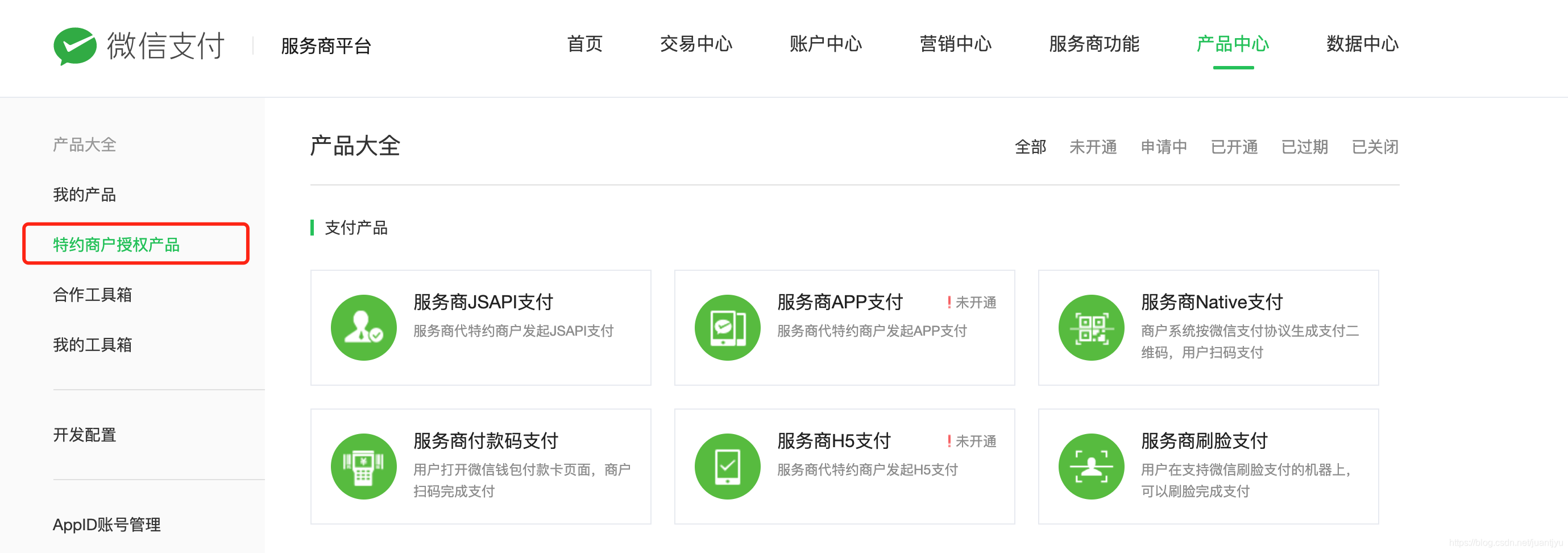Click the 支付产品 section heading
1568x553 pixels.
(356, 228)
